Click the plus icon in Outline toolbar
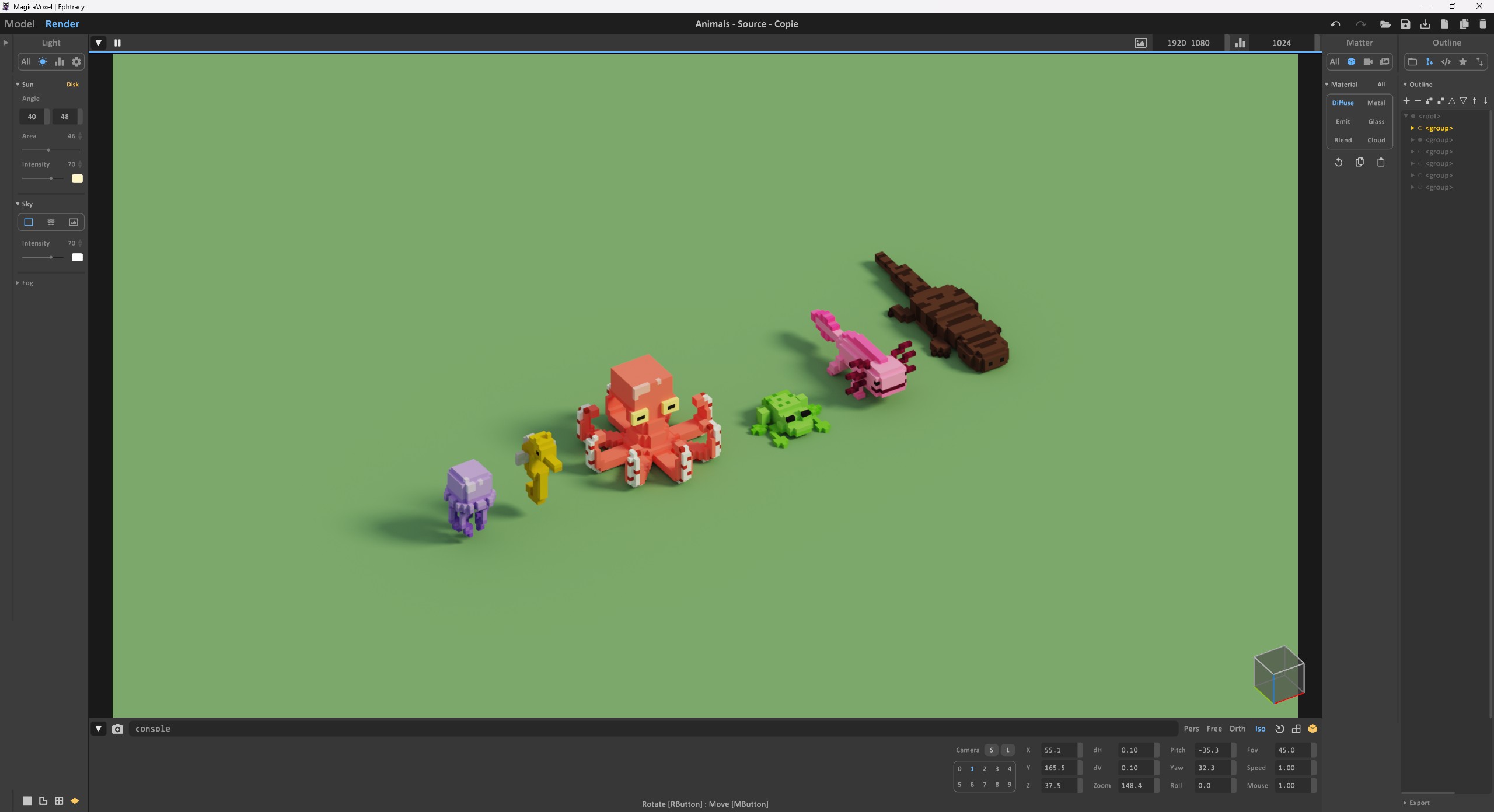Viewport: 1494px width, 812px height. coord(1406,101)
